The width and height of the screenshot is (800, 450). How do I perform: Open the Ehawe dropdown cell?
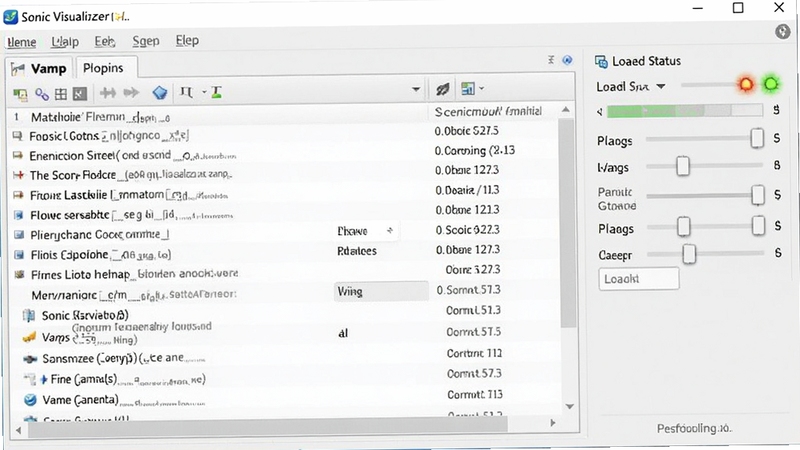coord(366,231)
